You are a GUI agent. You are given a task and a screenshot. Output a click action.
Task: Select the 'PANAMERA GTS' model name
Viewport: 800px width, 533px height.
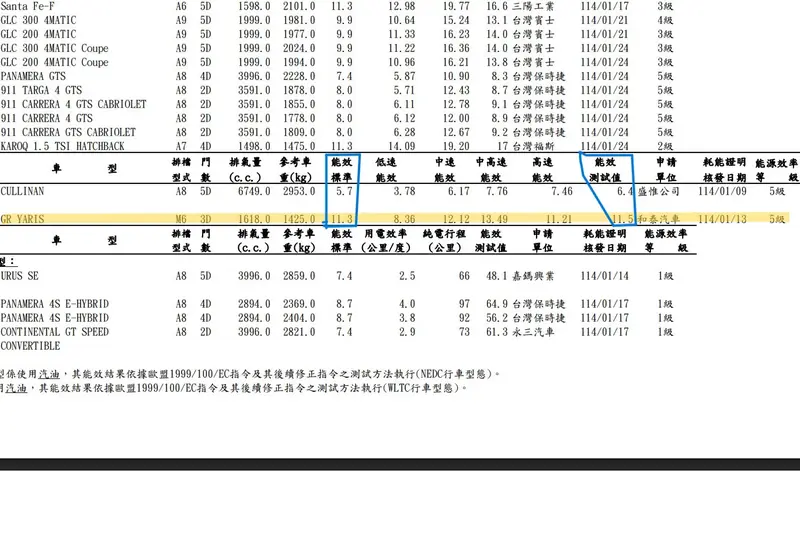[33, 76]
